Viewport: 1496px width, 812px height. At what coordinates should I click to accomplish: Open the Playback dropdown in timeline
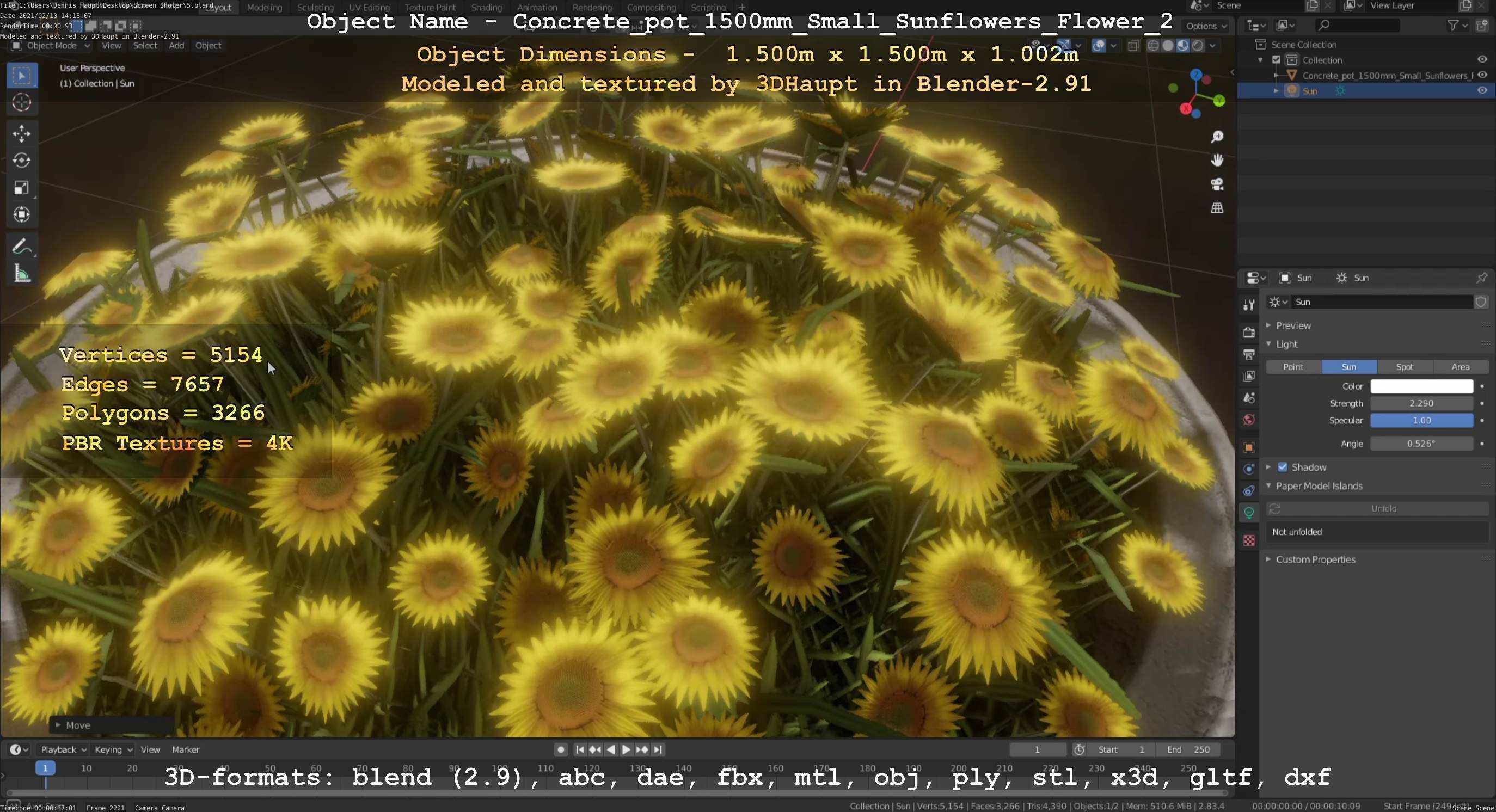[x=63, y=749]
